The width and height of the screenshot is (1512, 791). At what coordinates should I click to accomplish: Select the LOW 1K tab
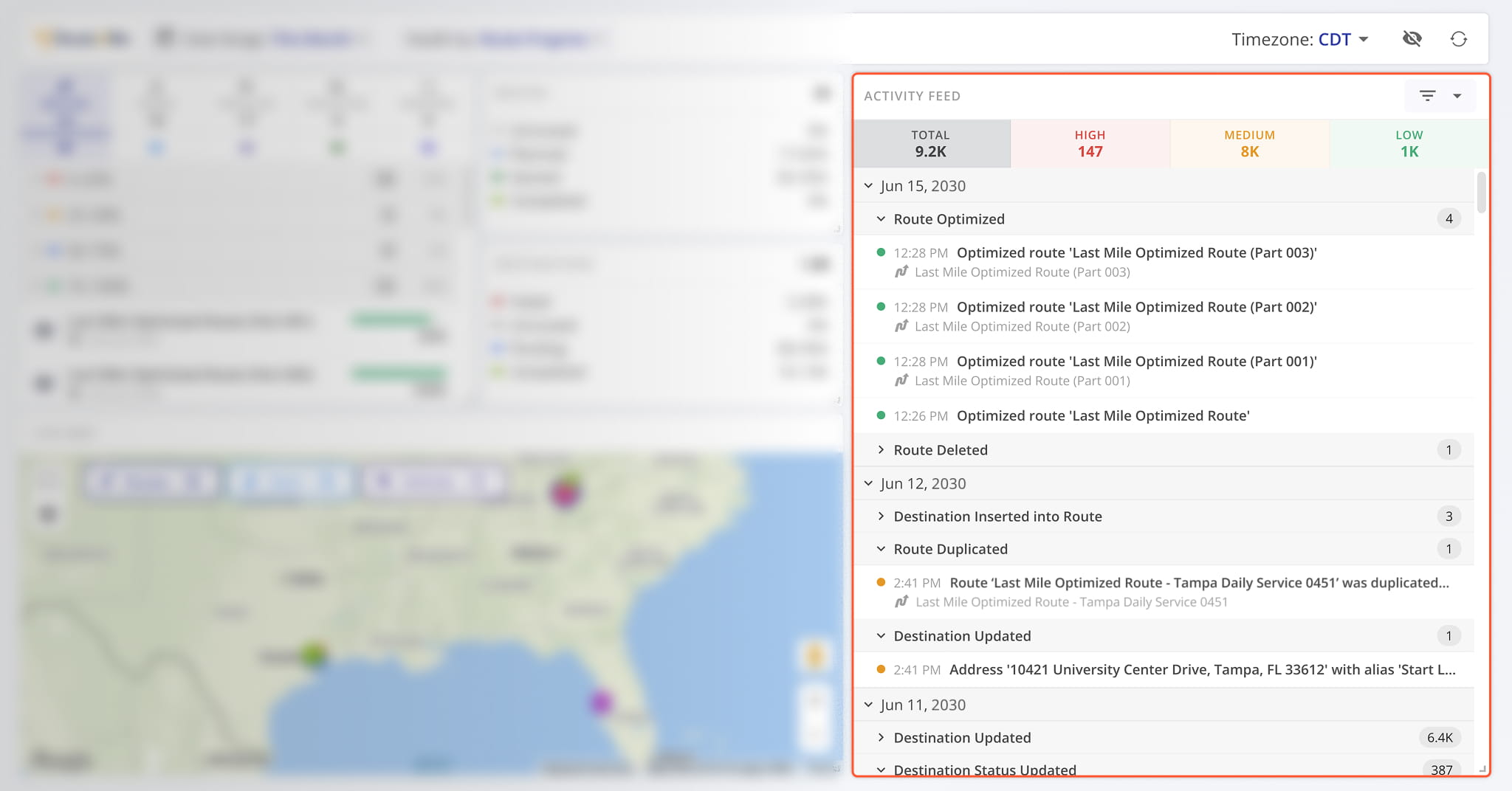click(1409, 144)
